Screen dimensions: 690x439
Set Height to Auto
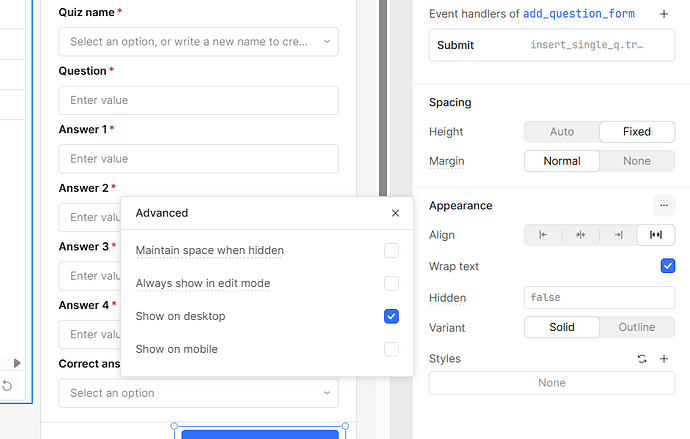coord(562,132)
